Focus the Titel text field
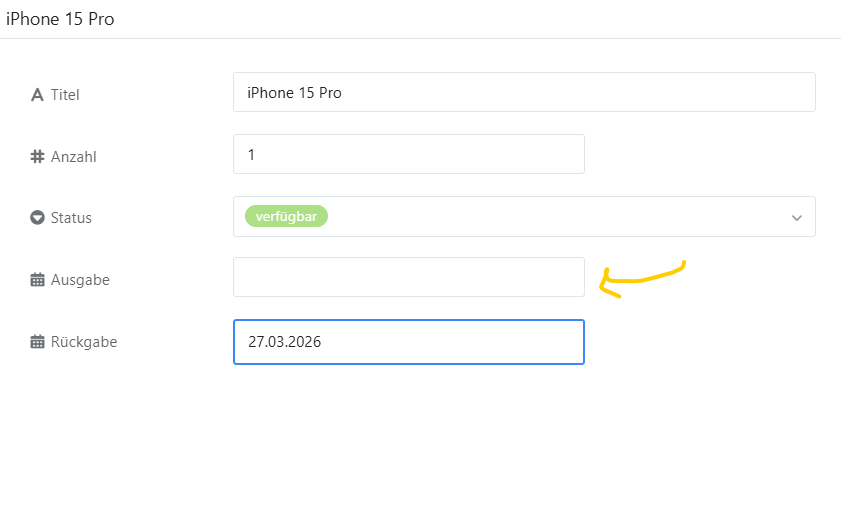This screenshot has width=841, height=528. [524, 92]
